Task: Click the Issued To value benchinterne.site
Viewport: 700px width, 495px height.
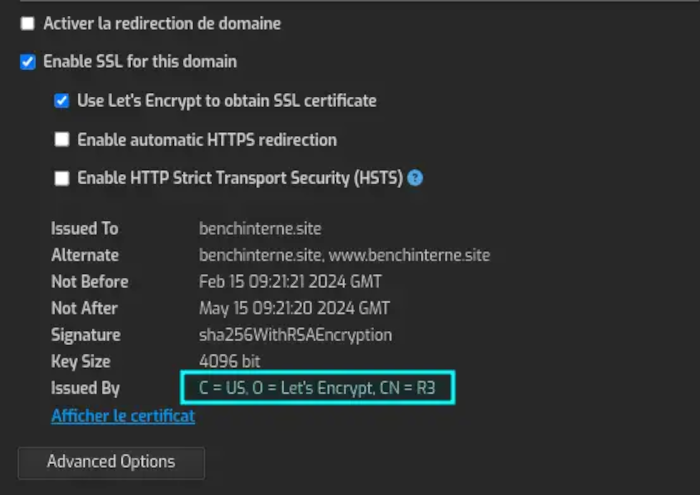Action: [x=260, y=228]
